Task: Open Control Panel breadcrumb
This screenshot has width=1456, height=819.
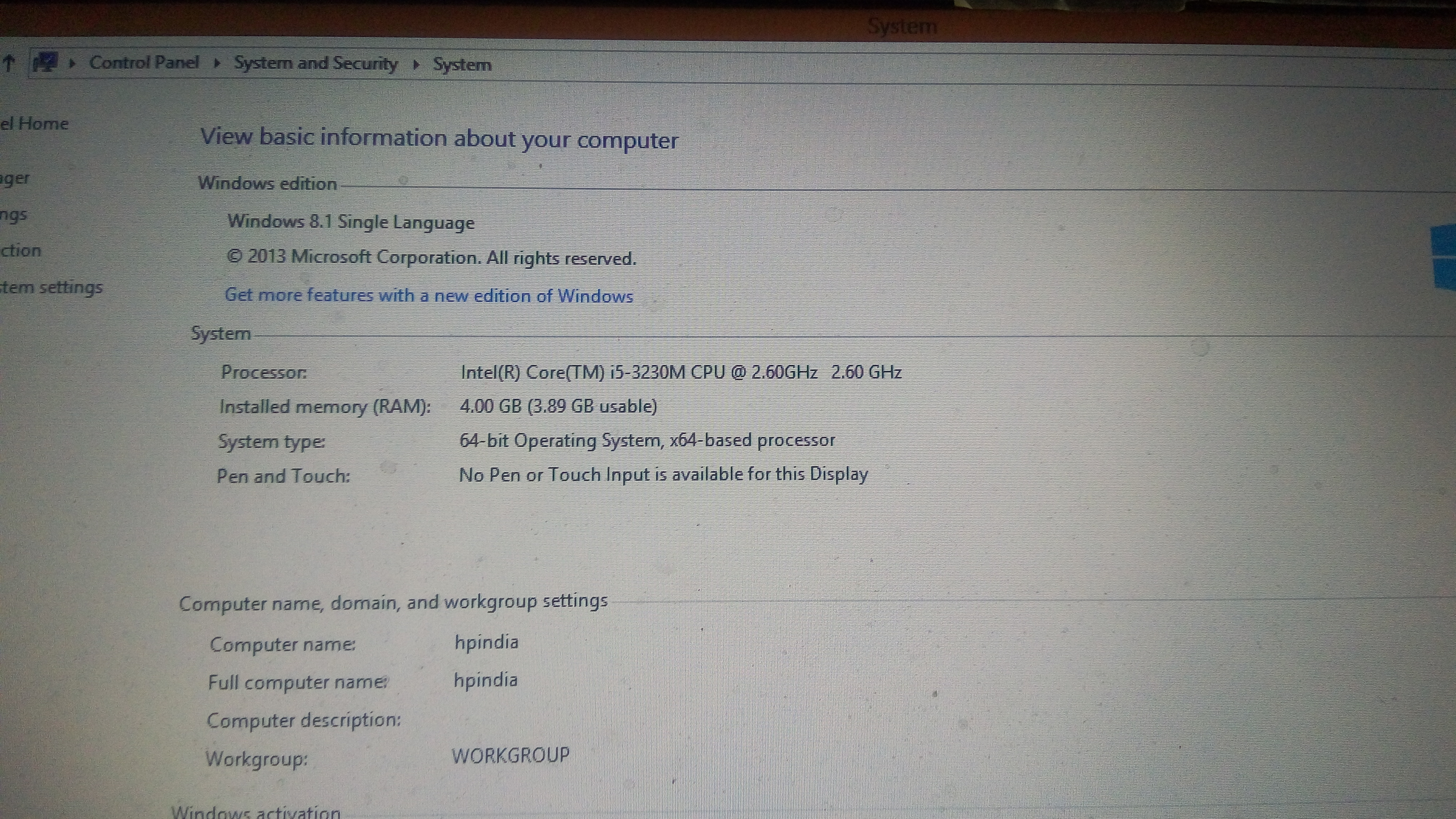Action: 144,62
